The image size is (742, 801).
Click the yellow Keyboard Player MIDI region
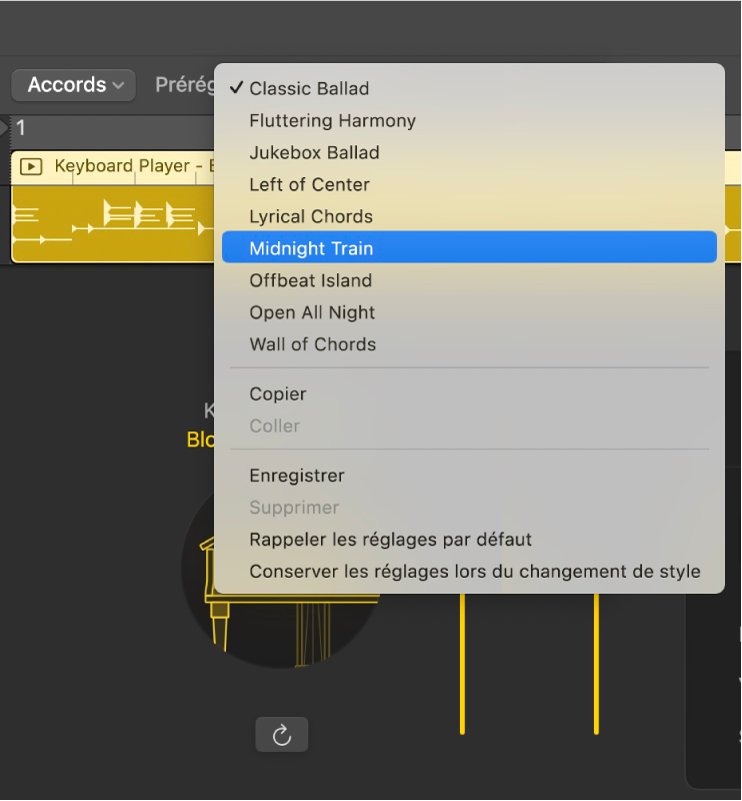[112, 224]
